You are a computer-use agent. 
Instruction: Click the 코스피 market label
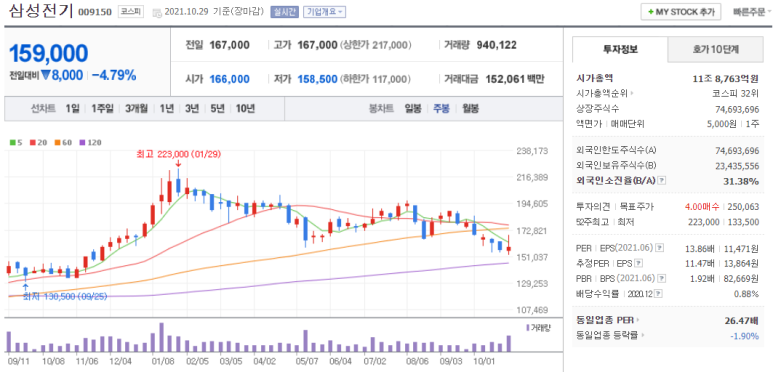(131, 11)
